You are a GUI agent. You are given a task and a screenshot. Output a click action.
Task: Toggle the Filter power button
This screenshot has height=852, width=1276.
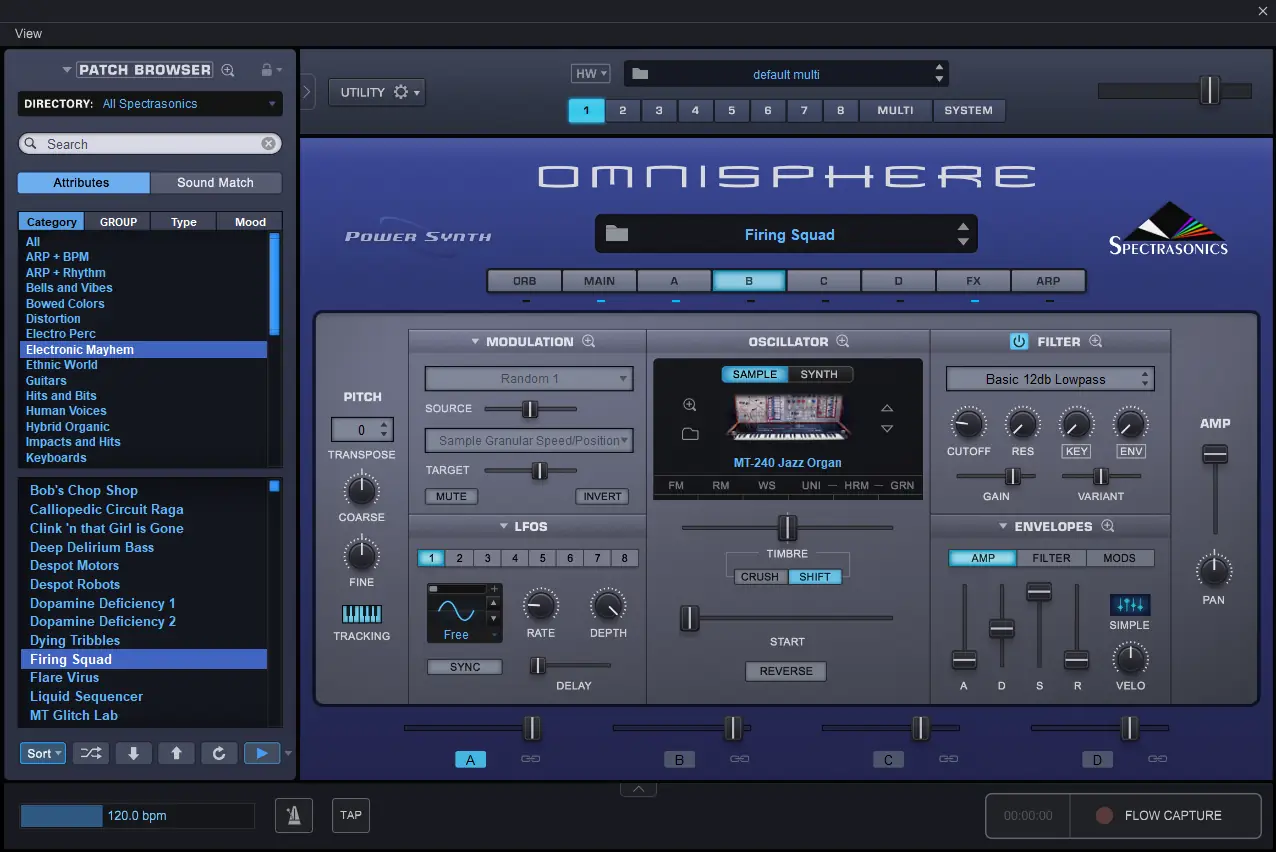pos(1019,341)
